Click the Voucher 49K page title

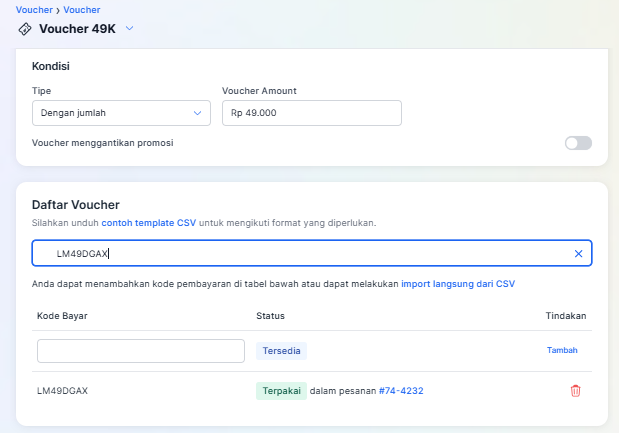click(77, 28)
